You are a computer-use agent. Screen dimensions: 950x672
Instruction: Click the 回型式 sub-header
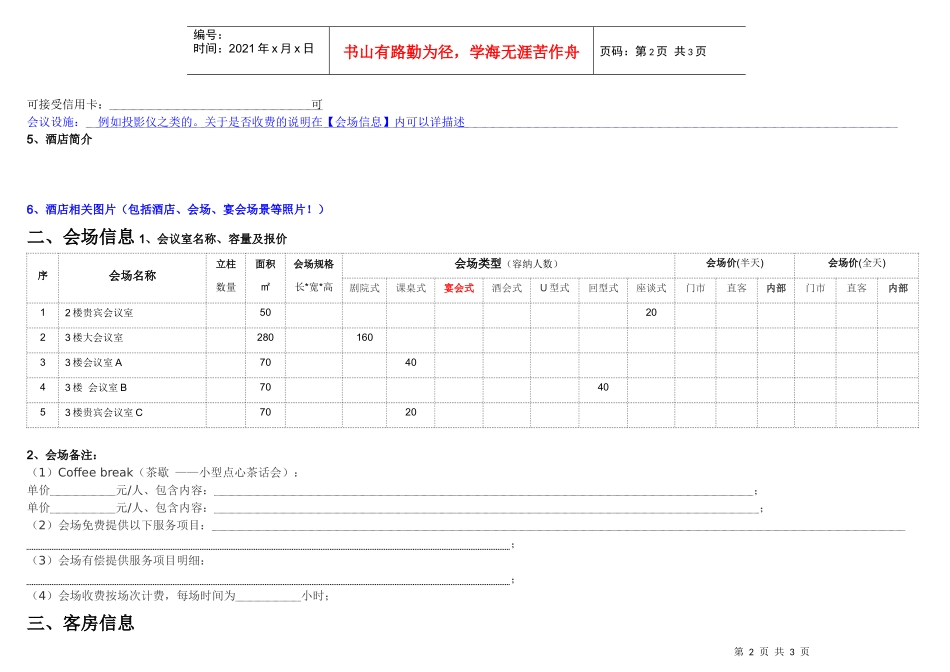[603, 288]
